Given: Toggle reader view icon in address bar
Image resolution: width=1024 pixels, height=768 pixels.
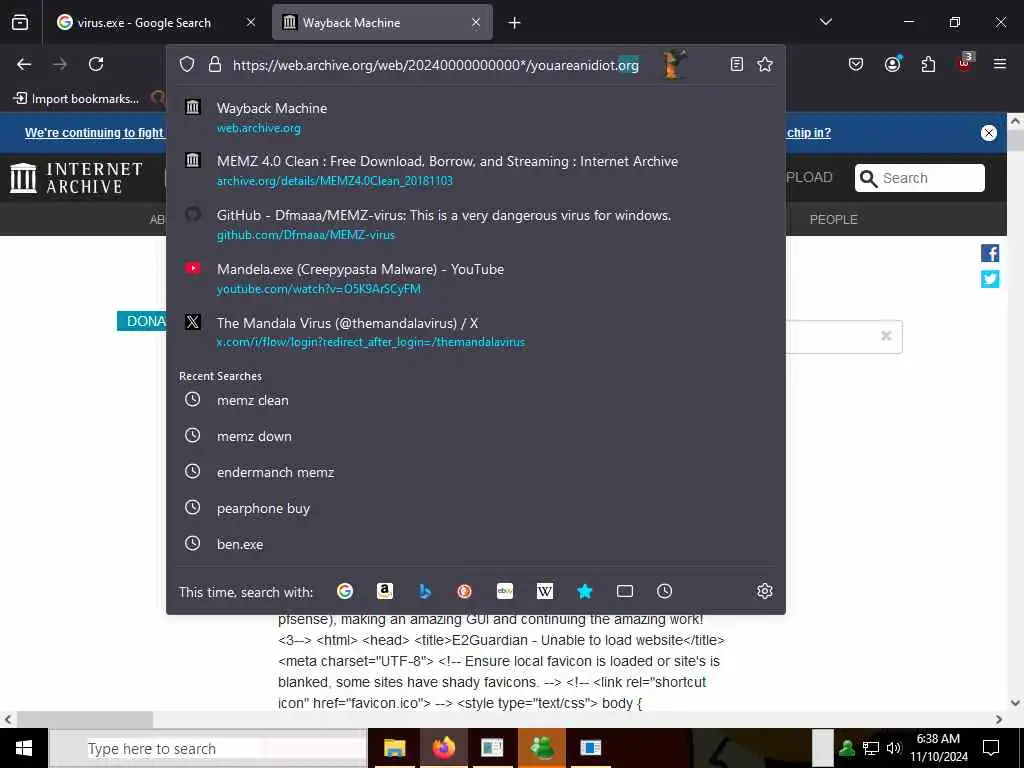Looking at the screenshot, I should click(737, 64).
